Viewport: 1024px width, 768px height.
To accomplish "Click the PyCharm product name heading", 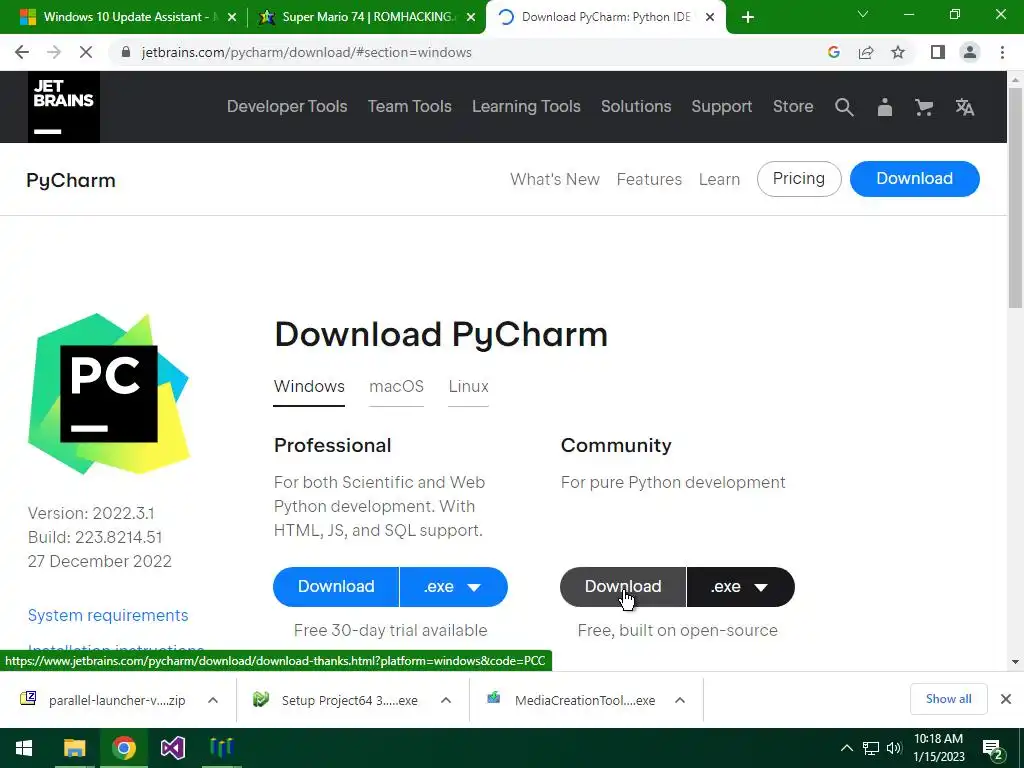I will tap(71, 180).
